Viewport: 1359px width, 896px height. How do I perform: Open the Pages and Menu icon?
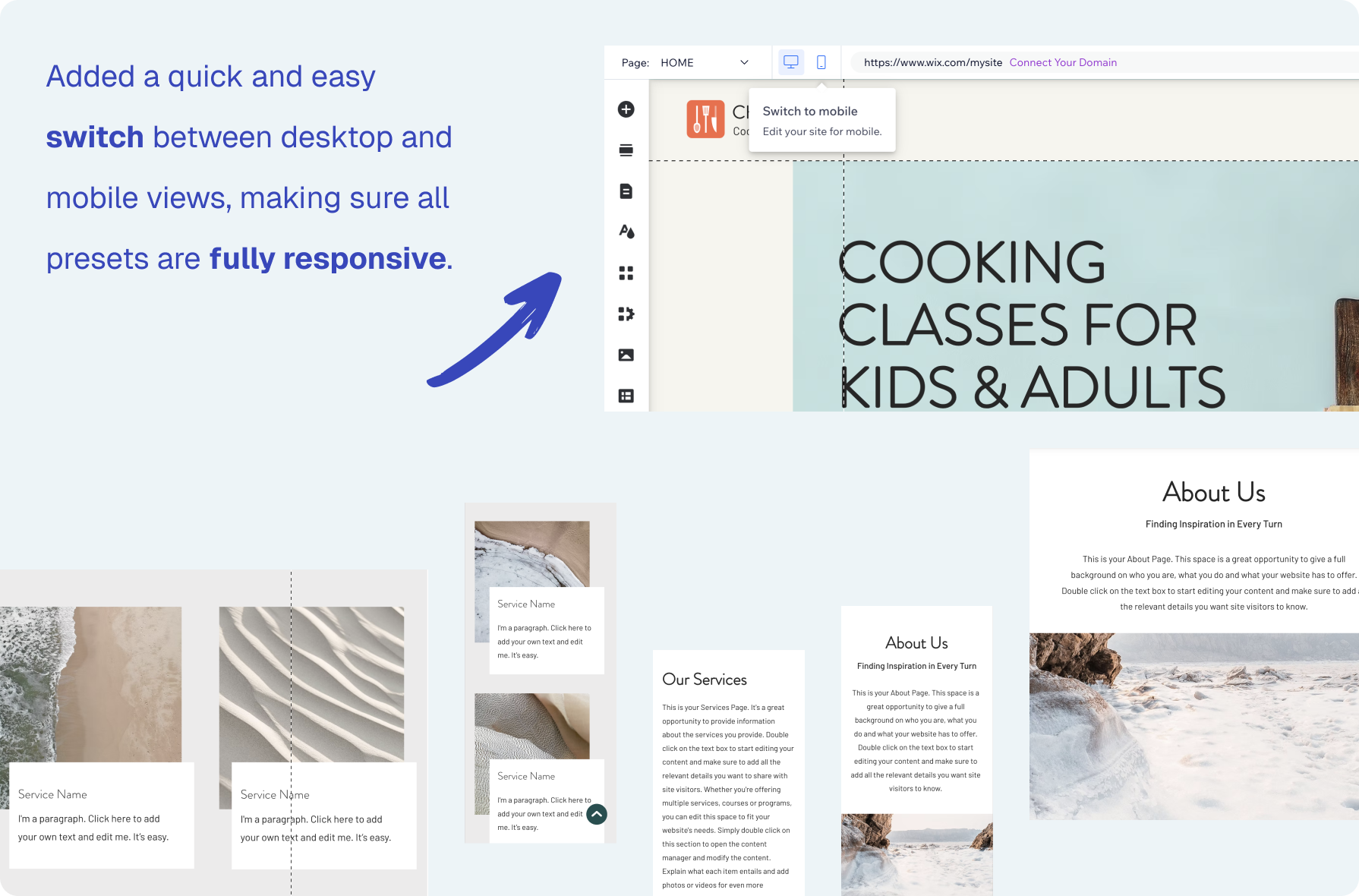click(x=626, y=191)
